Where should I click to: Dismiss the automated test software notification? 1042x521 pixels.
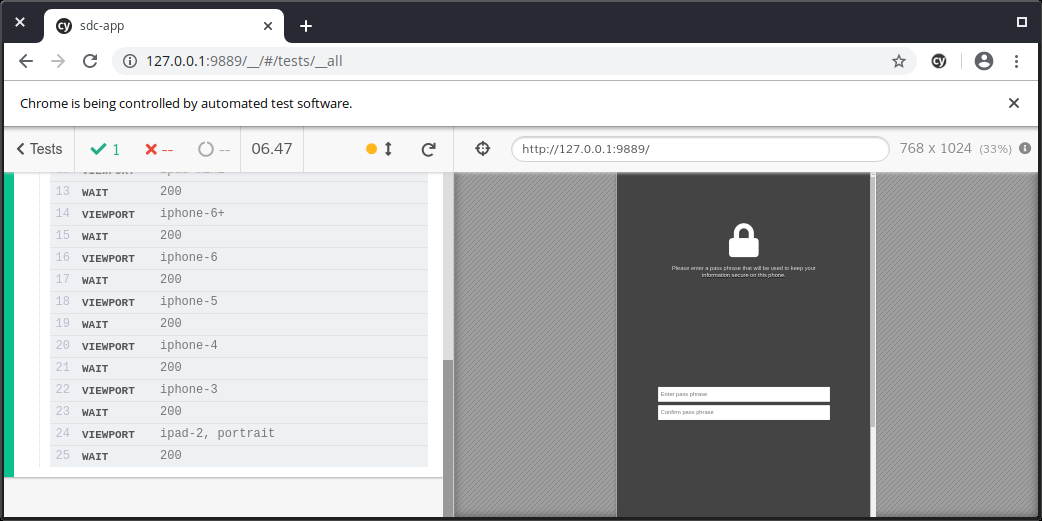(x=1013, y=103)
